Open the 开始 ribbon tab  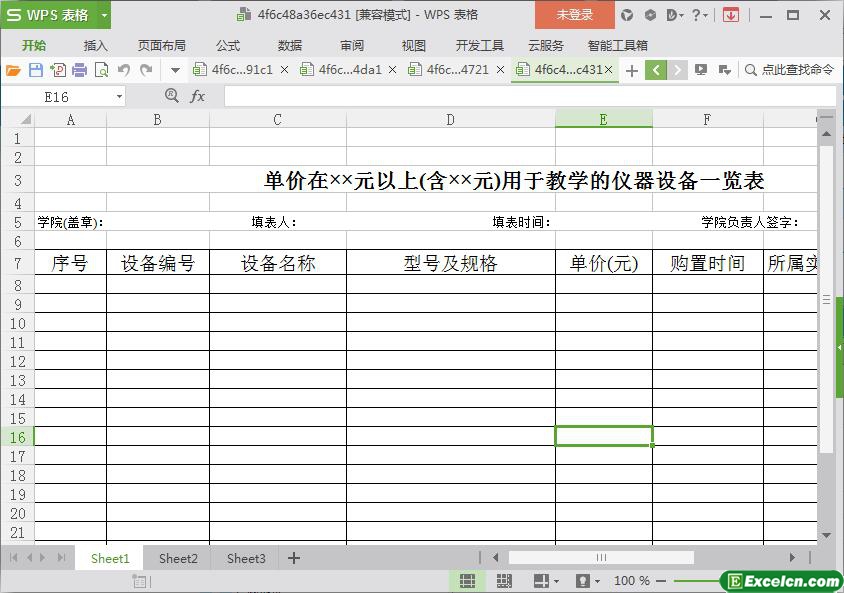pos(34,45)
